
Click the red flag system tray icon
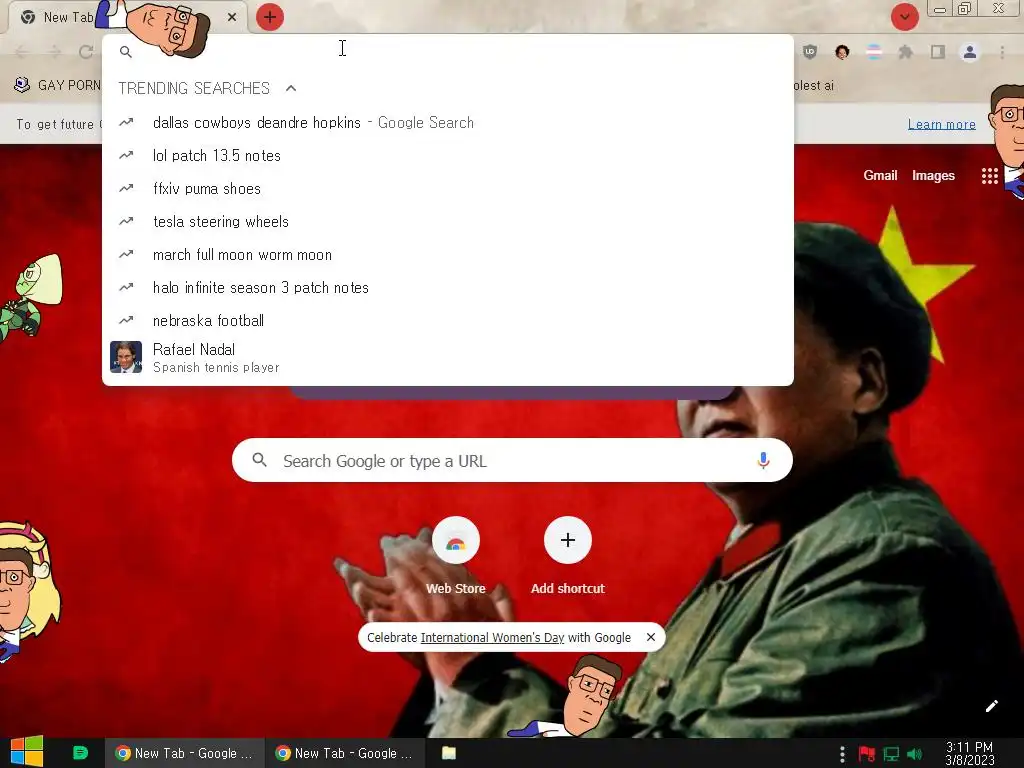867,754
